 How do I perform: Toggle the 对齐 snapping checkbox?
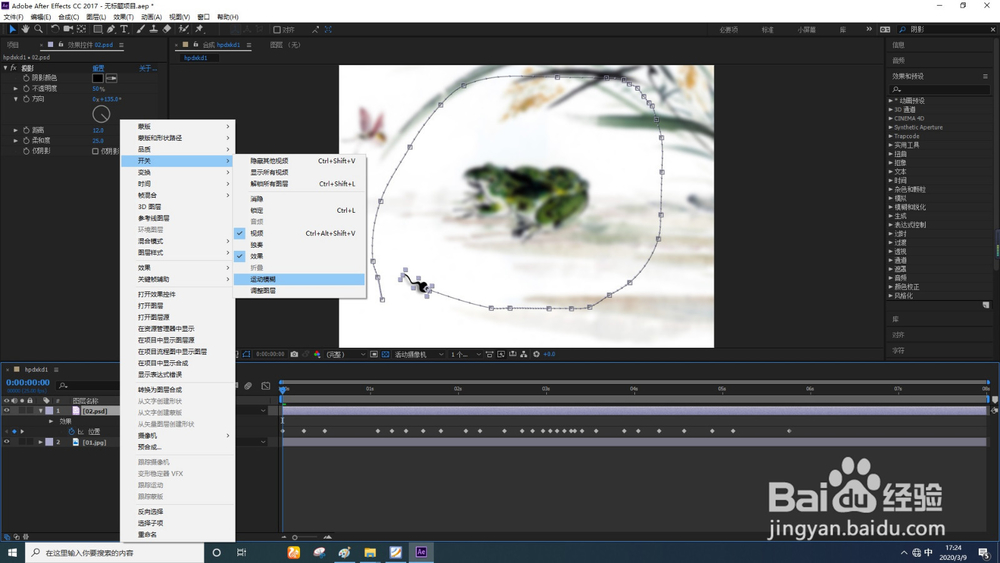click(x=277, y=30)
